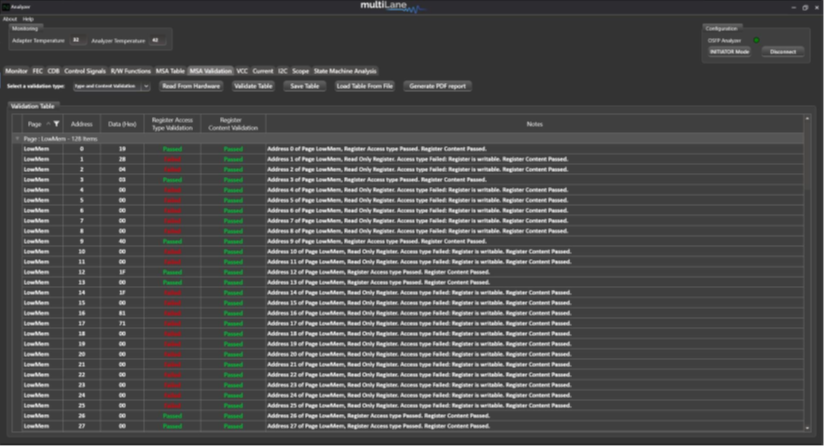Click Load Table From File
The width and height of the screenshot is (824, 446).
(364, 86)
